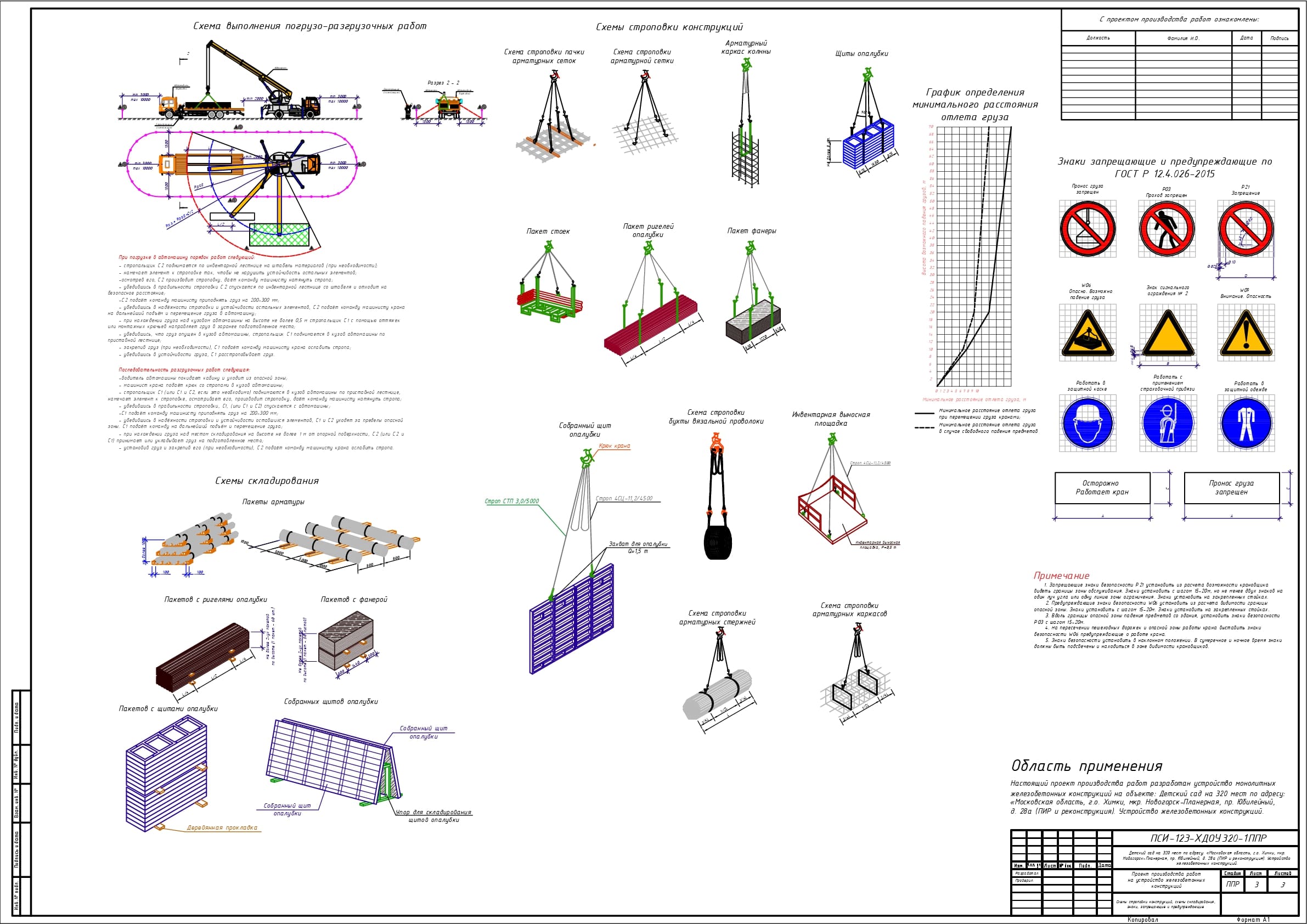Click the single rebar mesh slinging drawing
The height and width of the screenshot is (924, 1307).
tap(645, 112)
